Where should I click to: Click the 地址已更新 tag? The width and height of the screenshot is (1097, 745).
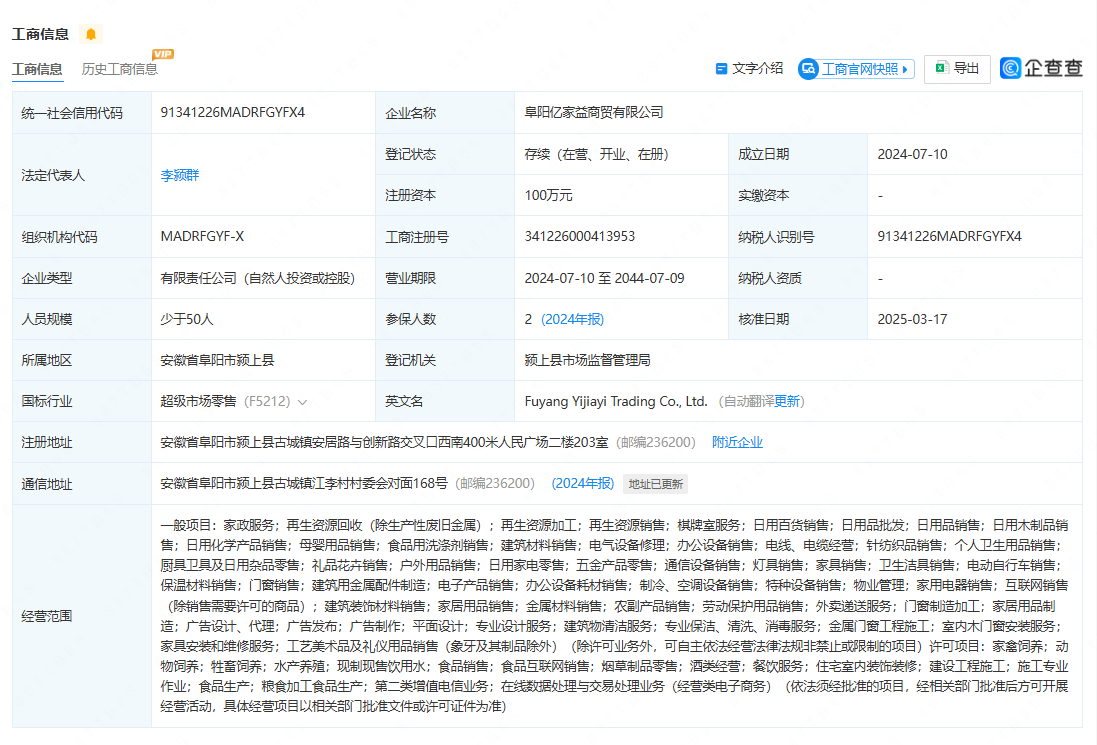tap(655, 484)
